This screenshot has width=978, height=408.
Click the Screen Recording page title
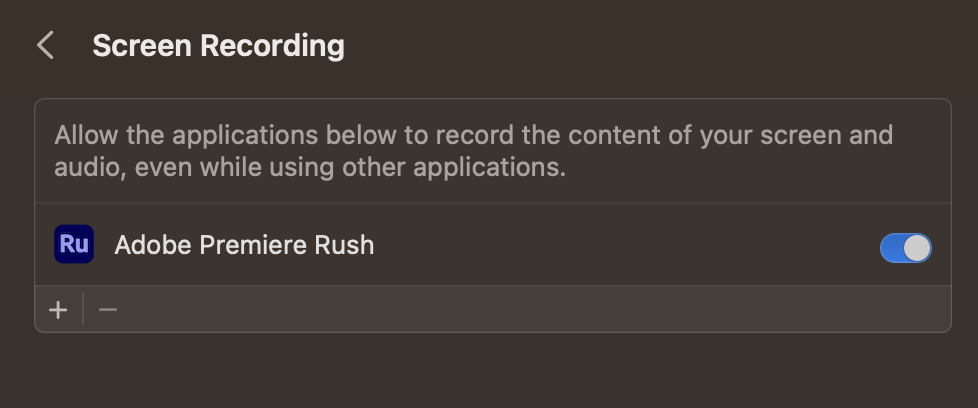pos(218,46)
